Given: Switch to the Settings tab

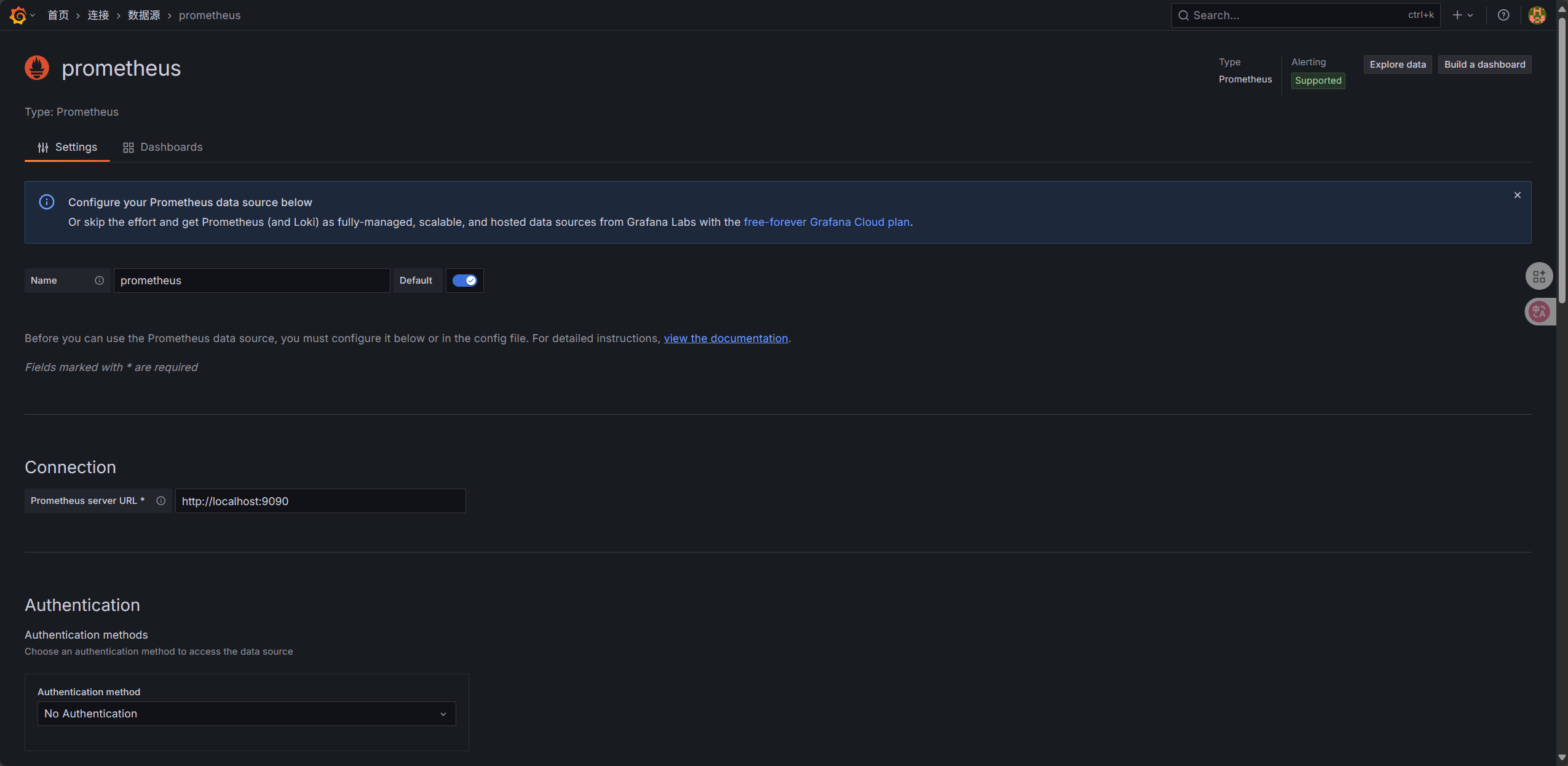Looking at the screenshot, I should click(67, 148).
